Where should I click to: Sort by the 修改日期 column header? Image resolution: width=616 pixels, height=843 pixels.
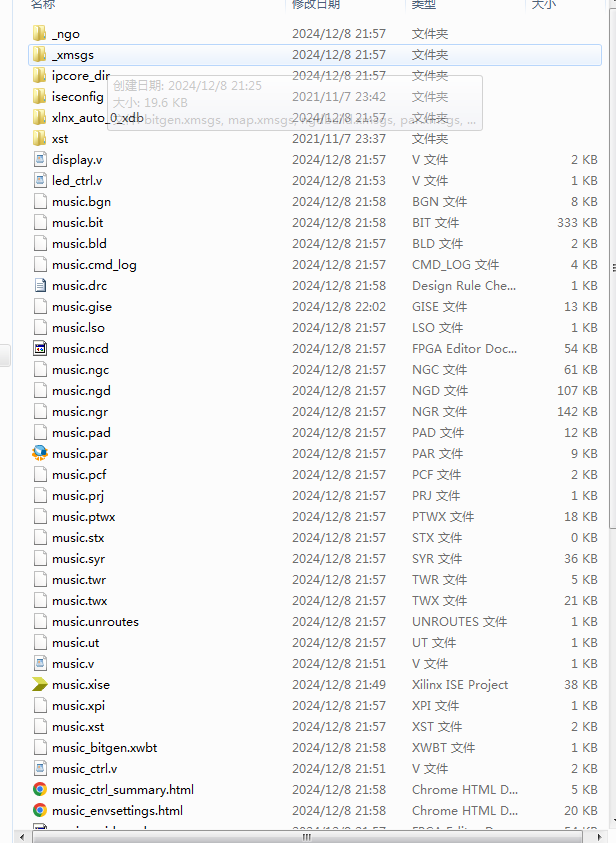click(x=315, y=5)
